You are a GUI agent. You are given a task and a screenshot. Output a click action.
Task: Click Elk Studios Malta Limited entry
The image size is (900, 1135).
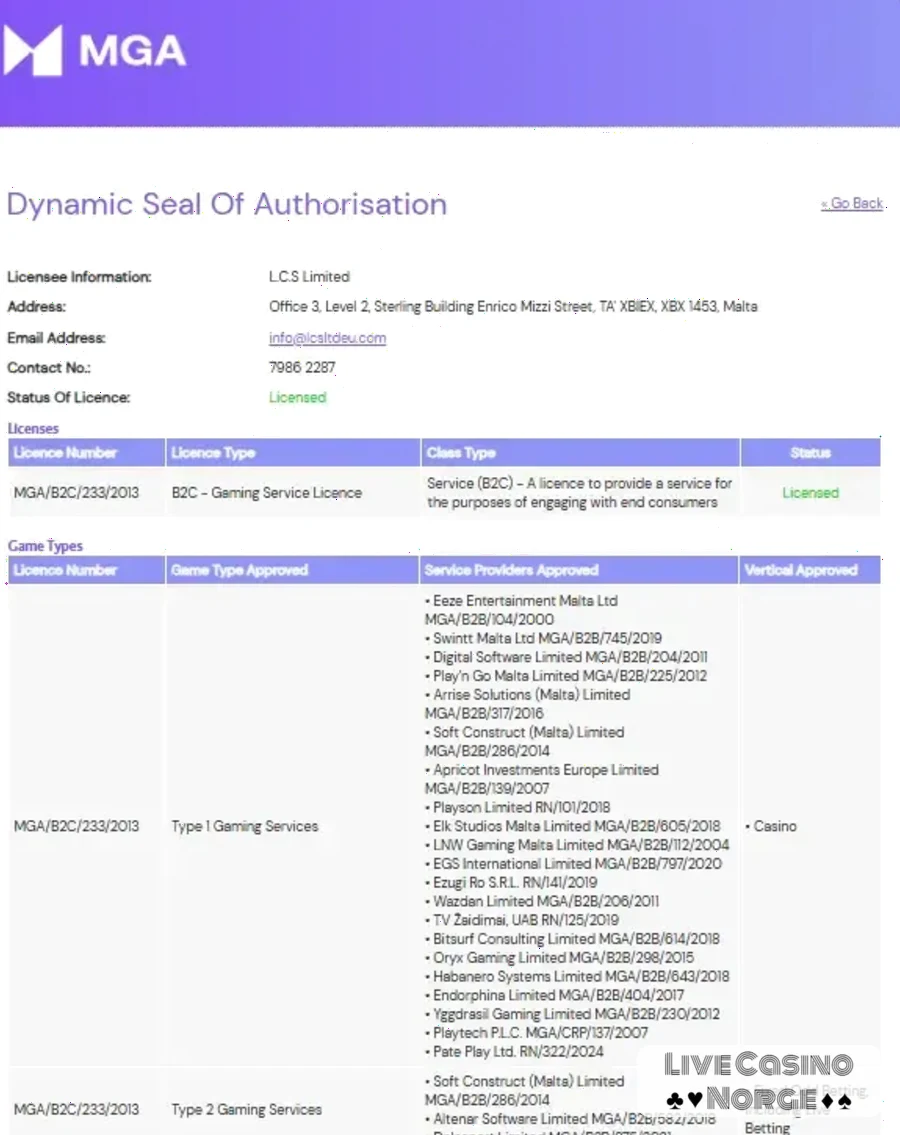click(x=573, y=826)
